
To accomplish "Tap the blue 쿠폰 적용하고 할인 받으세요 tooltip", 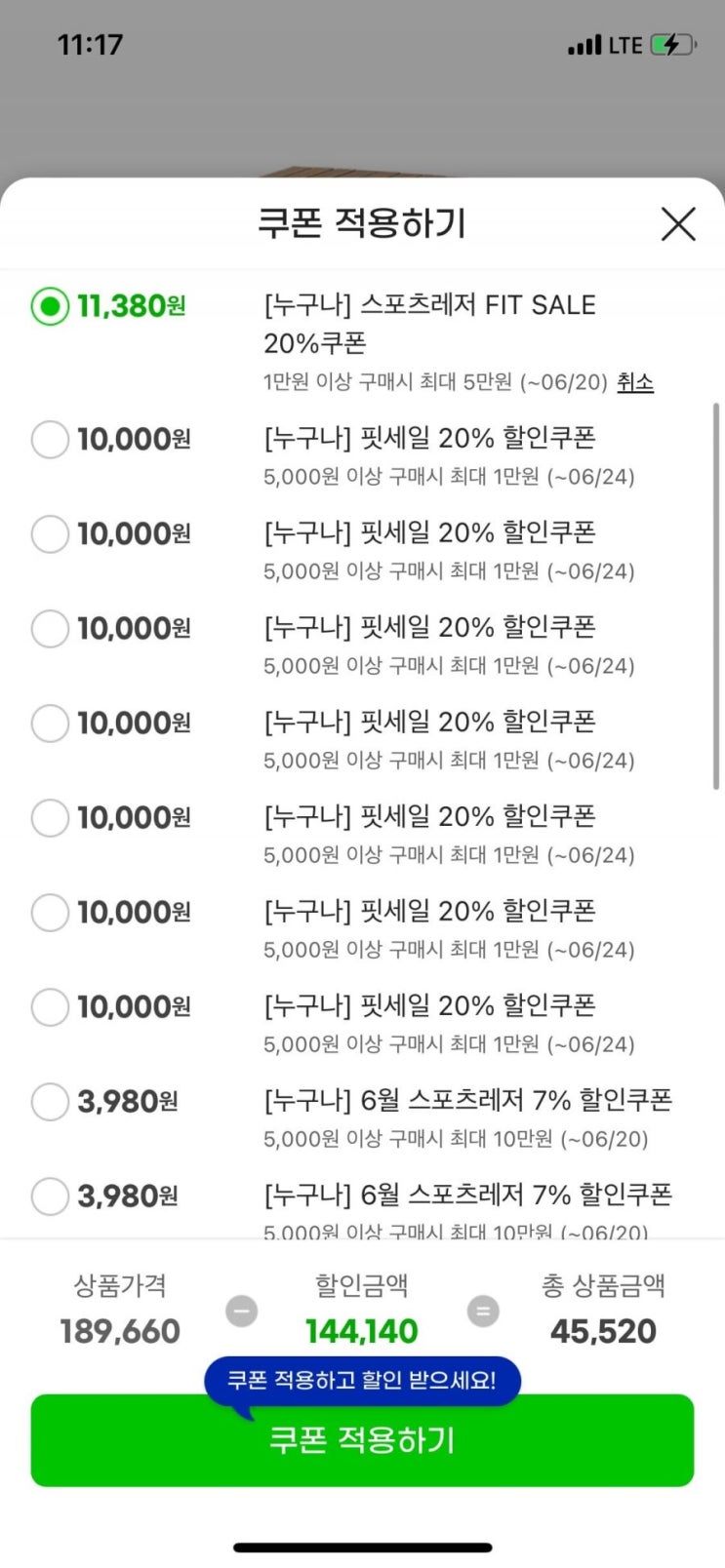I will pyautogui.click(x=362, y=1380).
